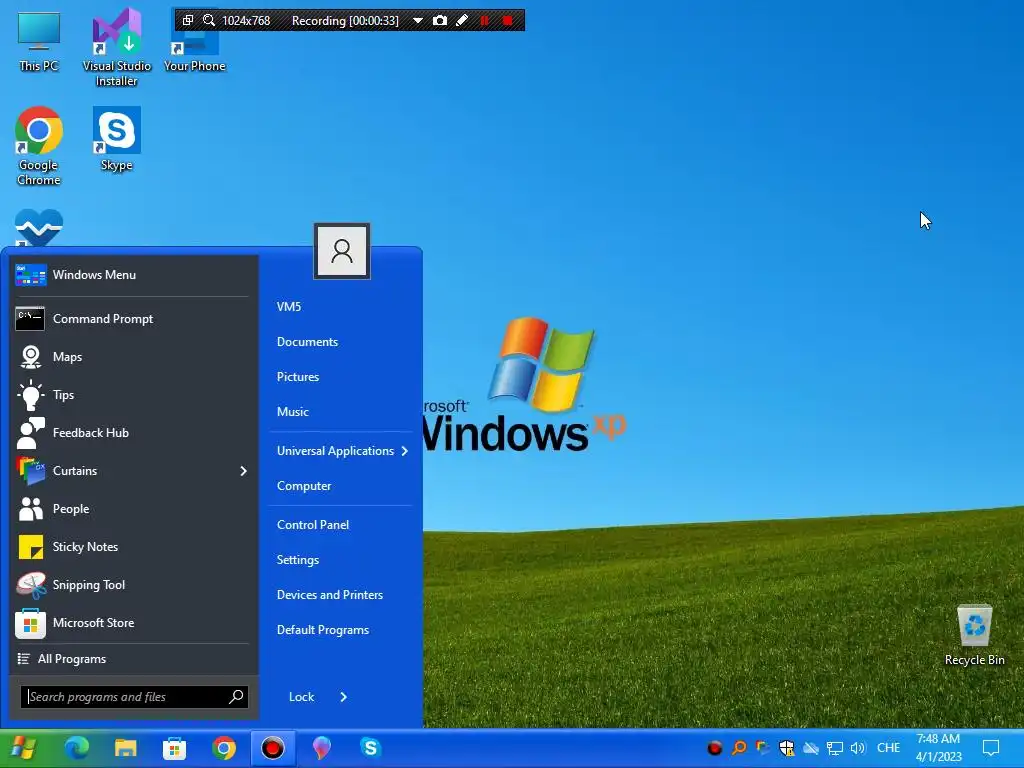The width and height of the screenshot is (1024, 768).
Task: Click red recorder icon in system tray
Action: point(714,748)
